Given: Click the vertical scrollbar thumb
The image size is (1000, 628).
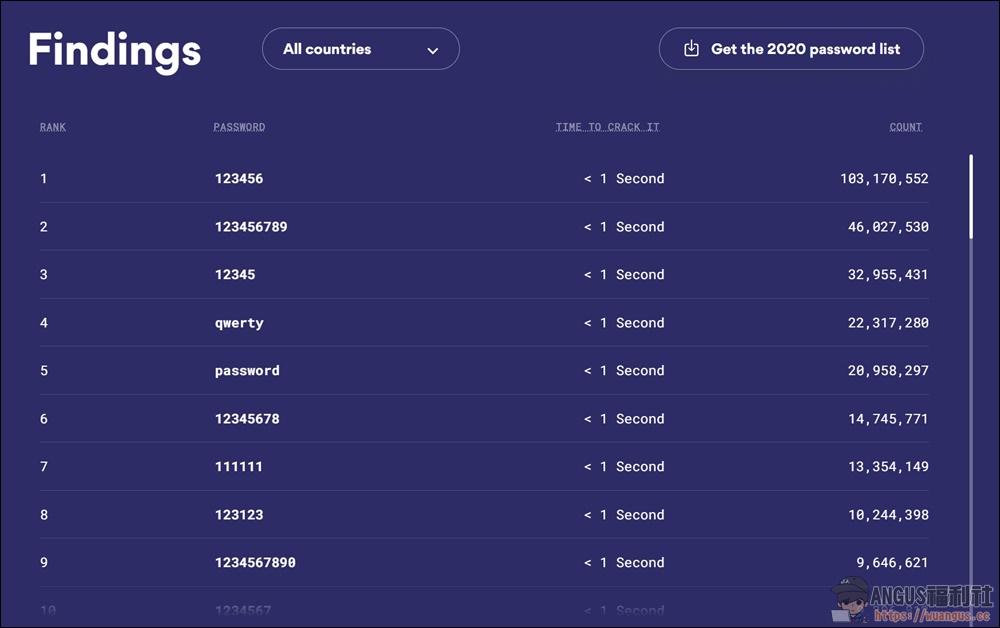Looking at the screenshot, I should tap(971, 196).
